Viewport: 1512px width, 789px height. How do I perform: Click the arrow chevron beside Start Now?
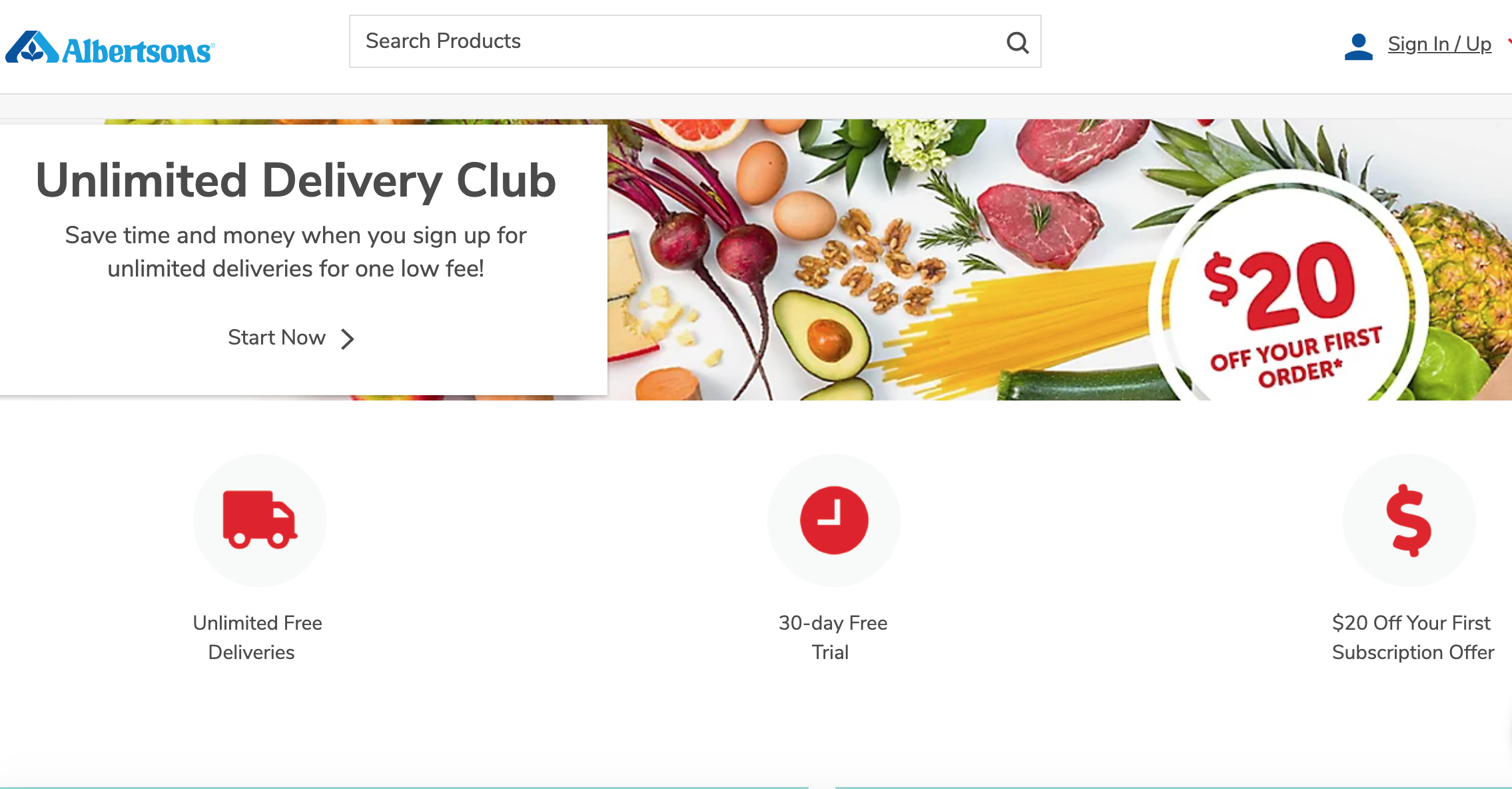pos(347,339)
